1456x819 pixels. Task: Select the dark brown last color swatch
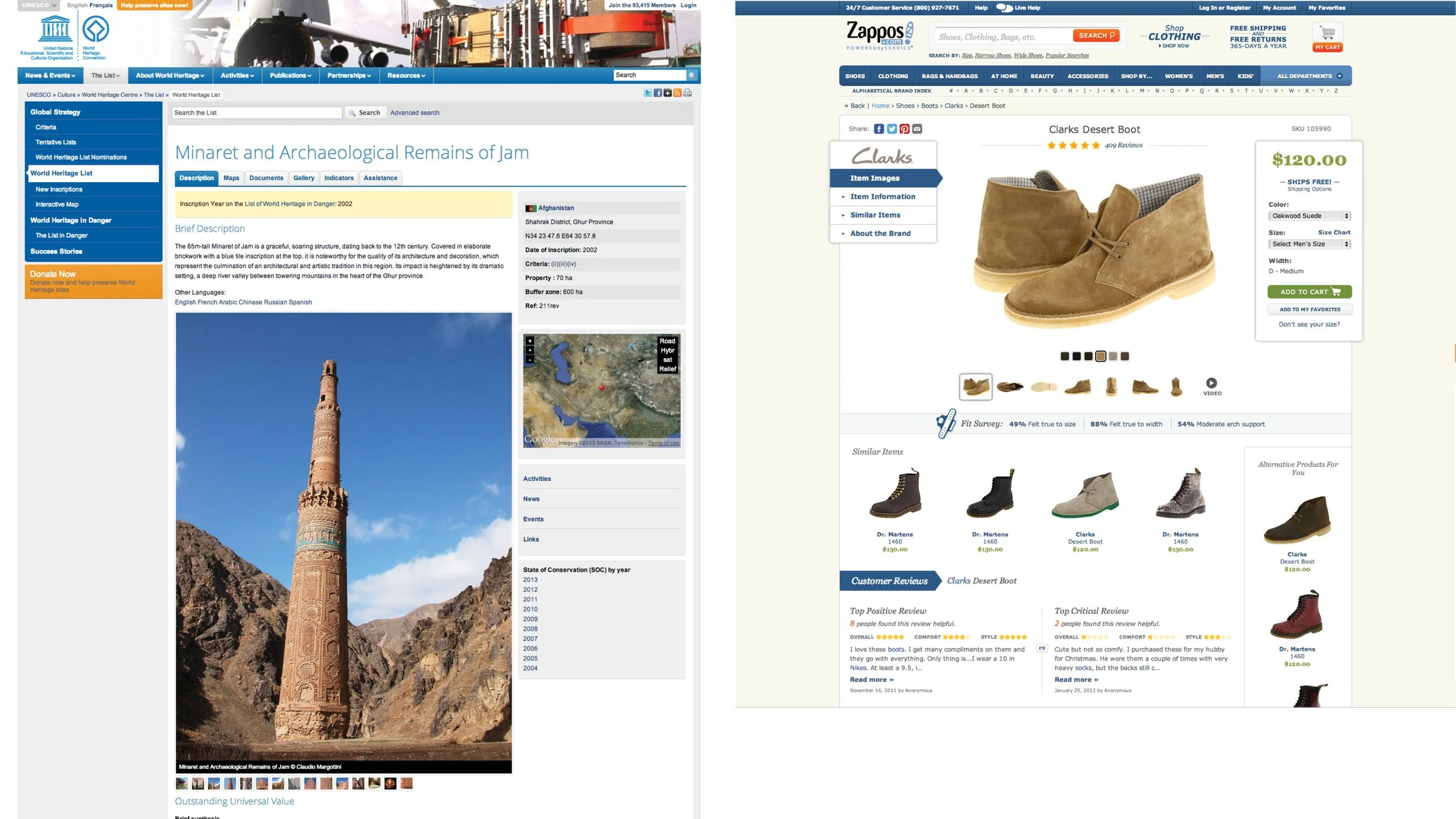pos(1125,356)
